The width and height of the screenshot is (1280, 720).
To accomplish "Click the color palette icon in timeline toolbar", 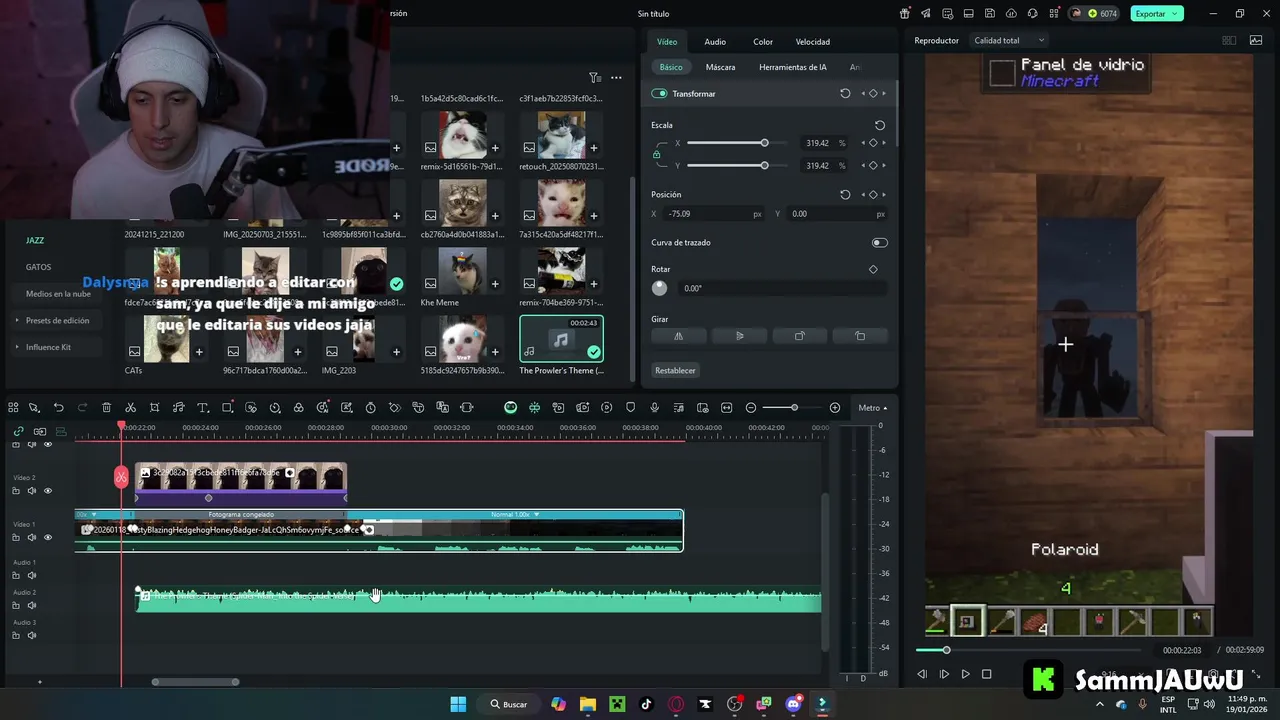I will click(x=298, y=408).
